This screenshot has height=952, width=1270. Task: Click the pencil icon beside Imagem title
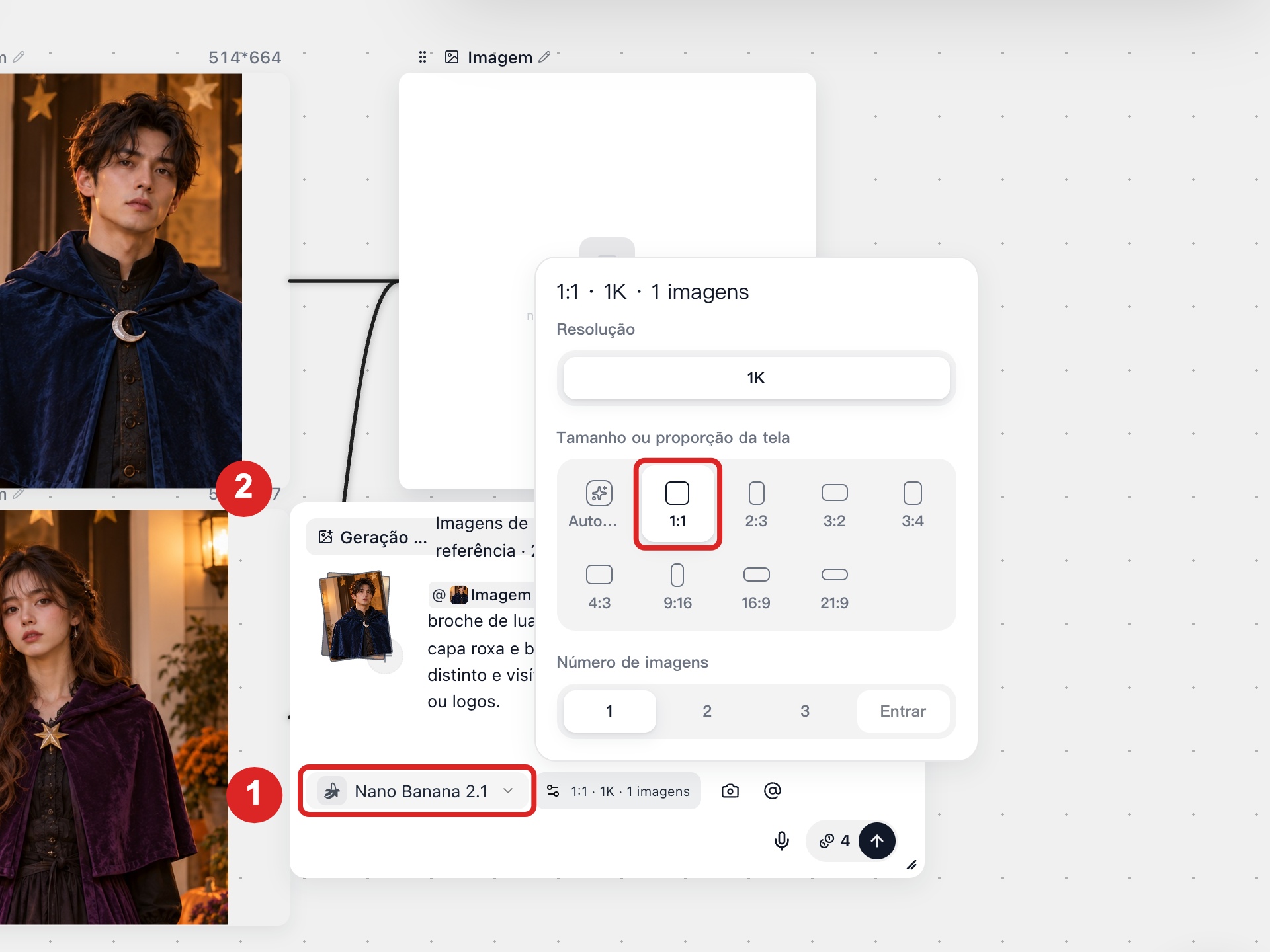(544, 58)
